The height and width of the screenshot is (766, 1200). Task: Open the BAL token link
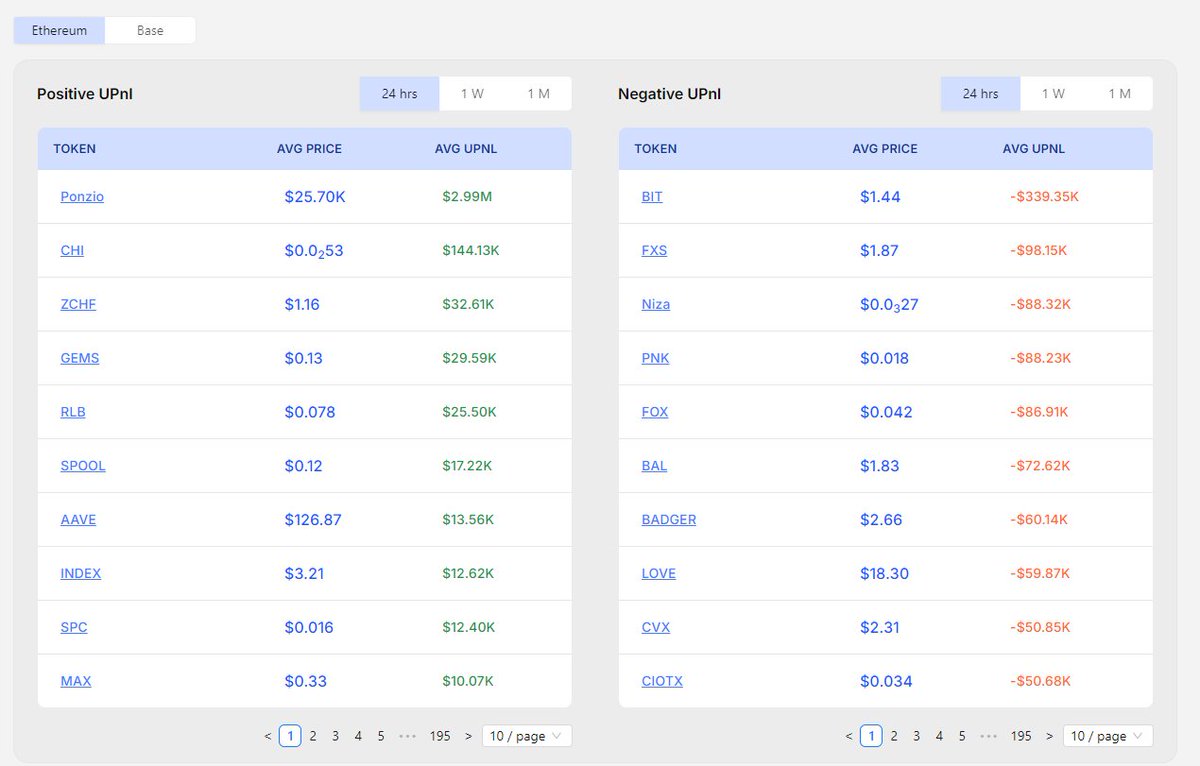654,466
